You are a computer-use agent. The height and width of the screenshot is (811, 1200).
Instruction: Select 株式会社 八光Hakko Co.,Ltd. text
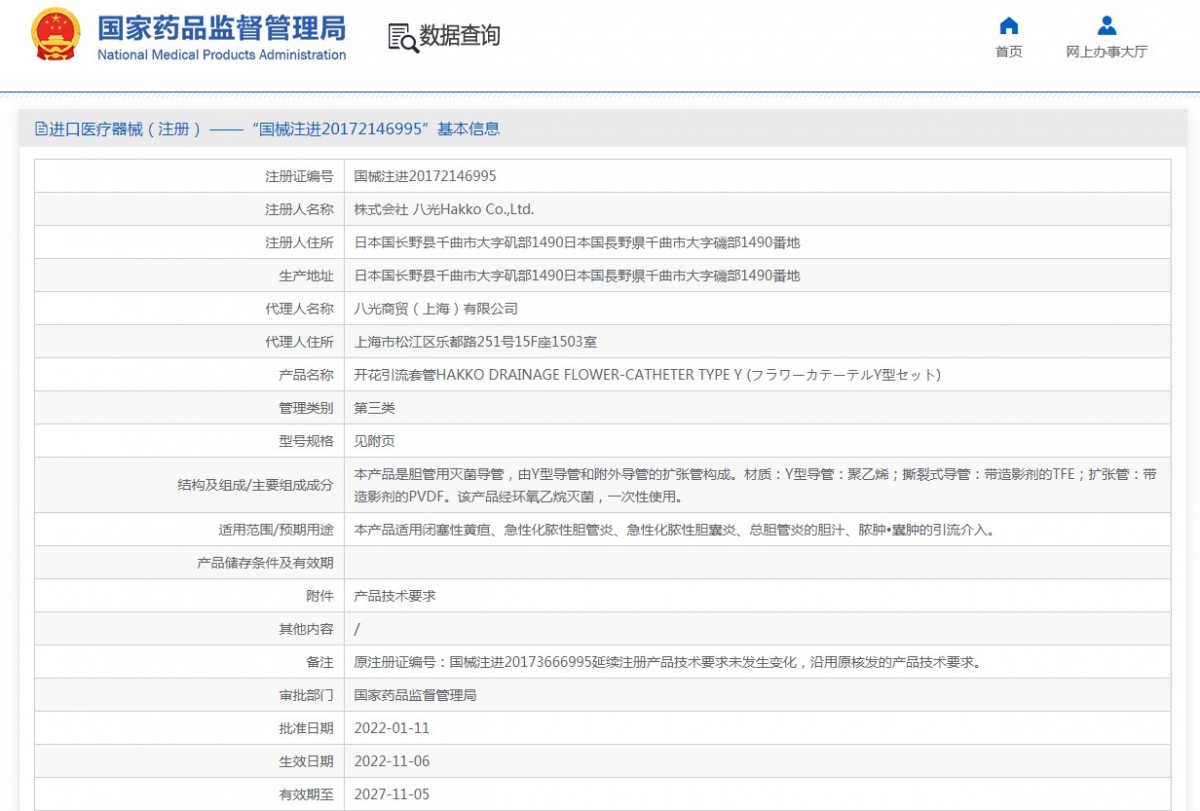444,209
